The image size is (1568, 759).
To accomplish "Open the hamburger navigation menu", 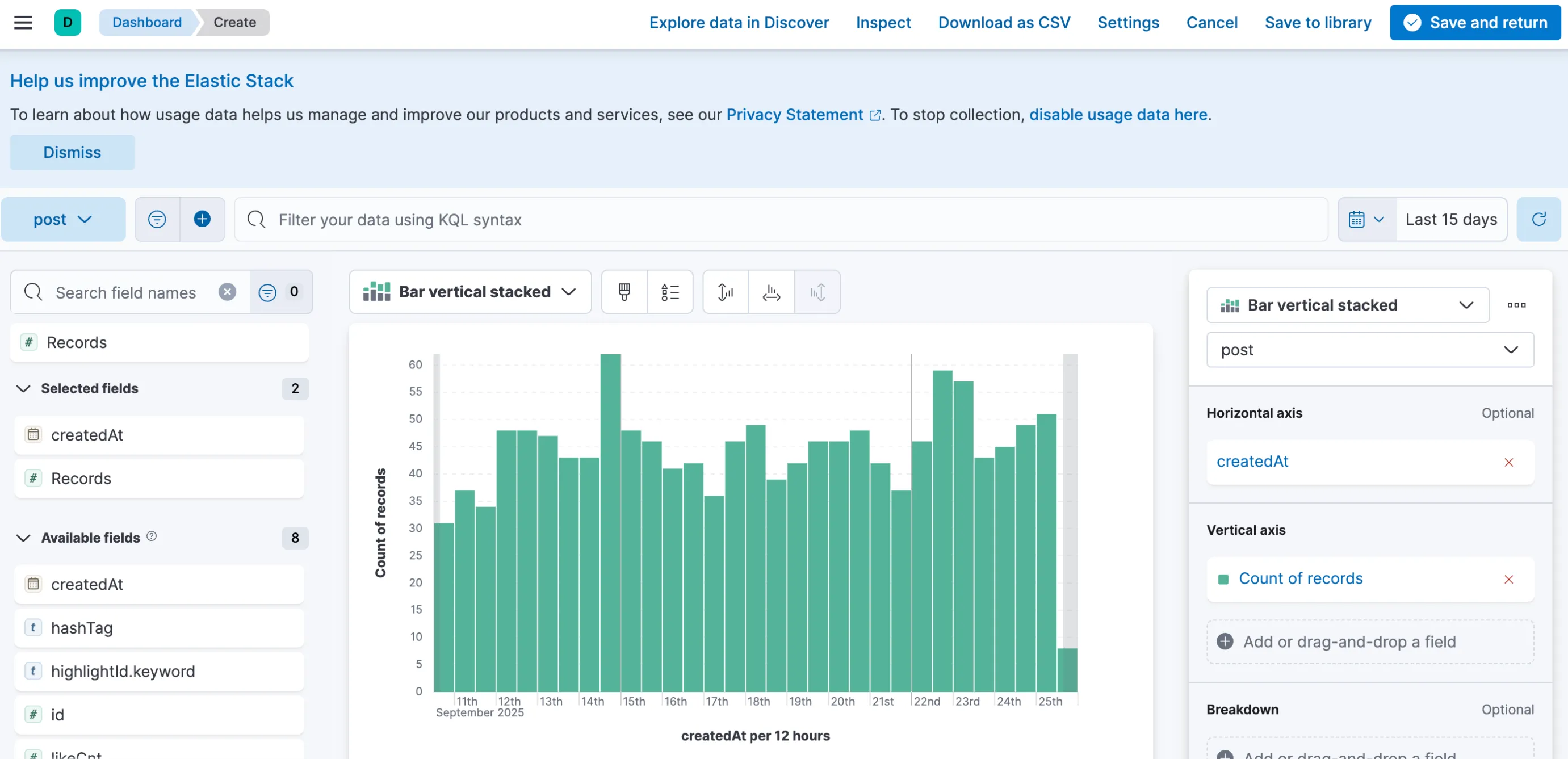I will [23, 23].
